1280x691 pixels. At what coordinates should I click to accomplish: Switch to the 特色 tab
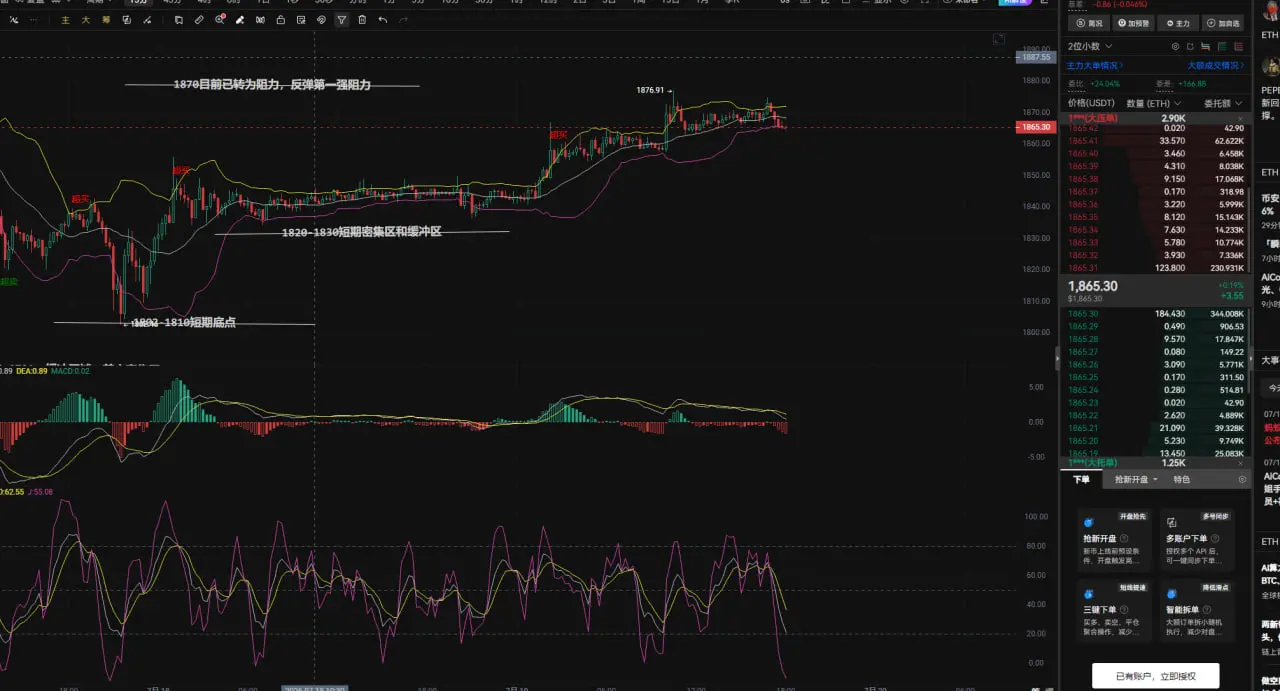[1182, 480]
